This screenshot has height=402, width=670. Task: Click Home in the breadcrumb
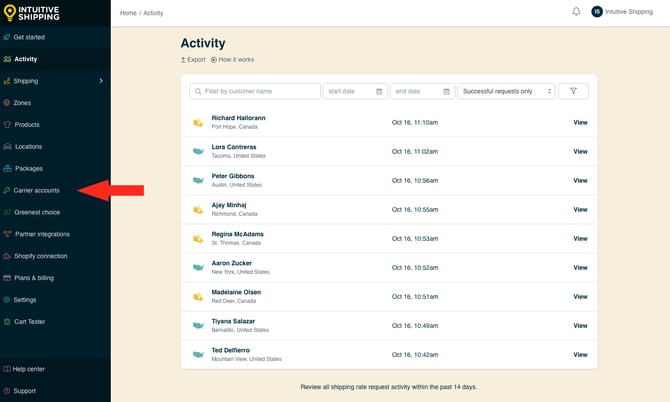128,13
